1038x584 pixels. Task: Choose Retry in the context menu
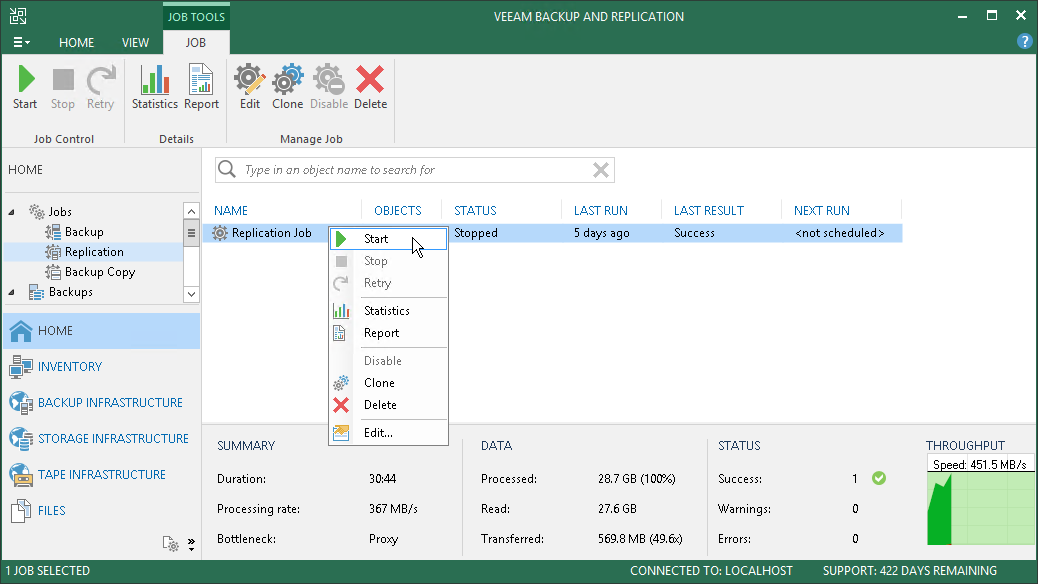tap(389, 283)
